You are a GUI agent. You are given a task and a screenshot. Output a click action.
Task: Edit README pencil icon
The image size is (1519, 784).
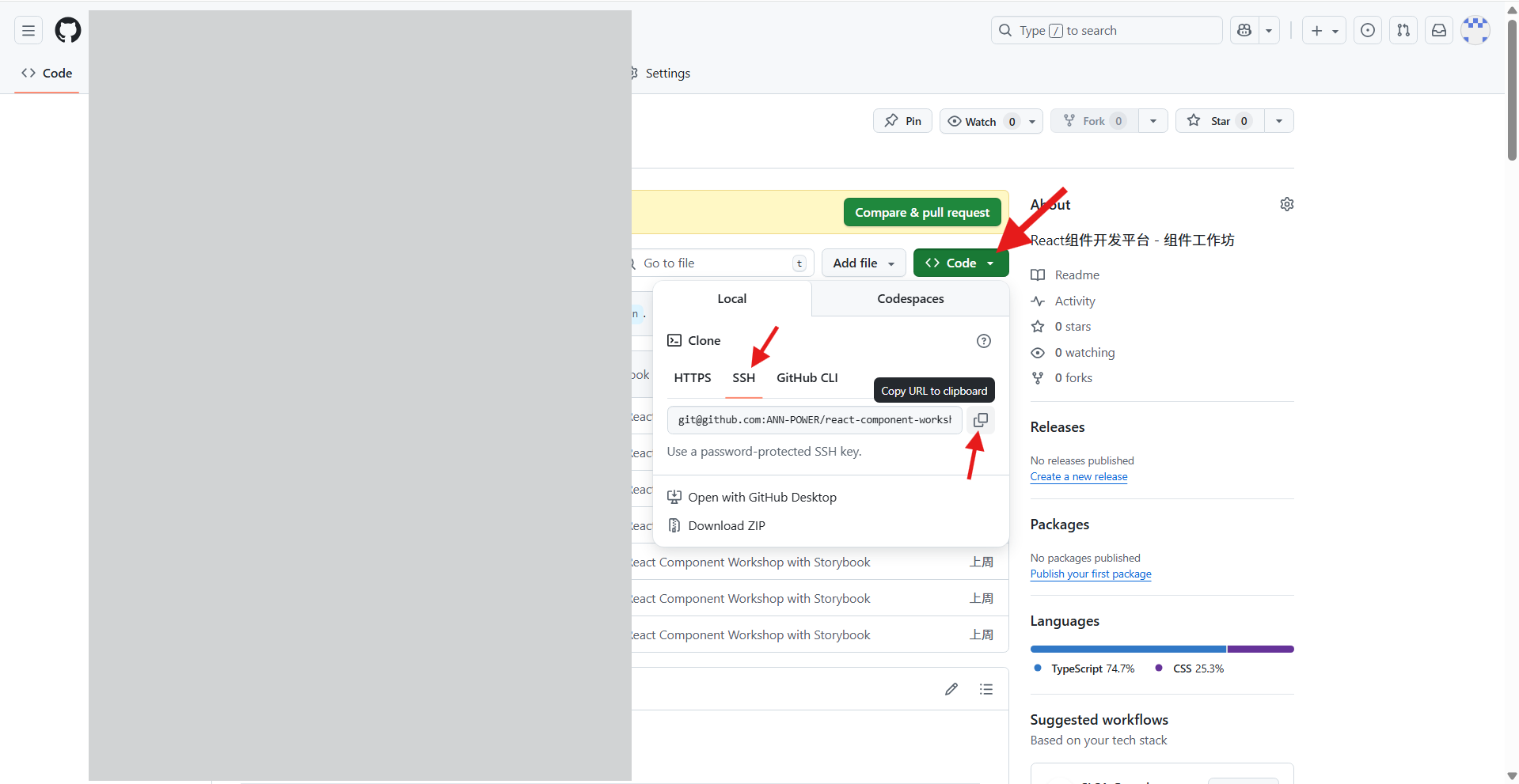point(951,689)
